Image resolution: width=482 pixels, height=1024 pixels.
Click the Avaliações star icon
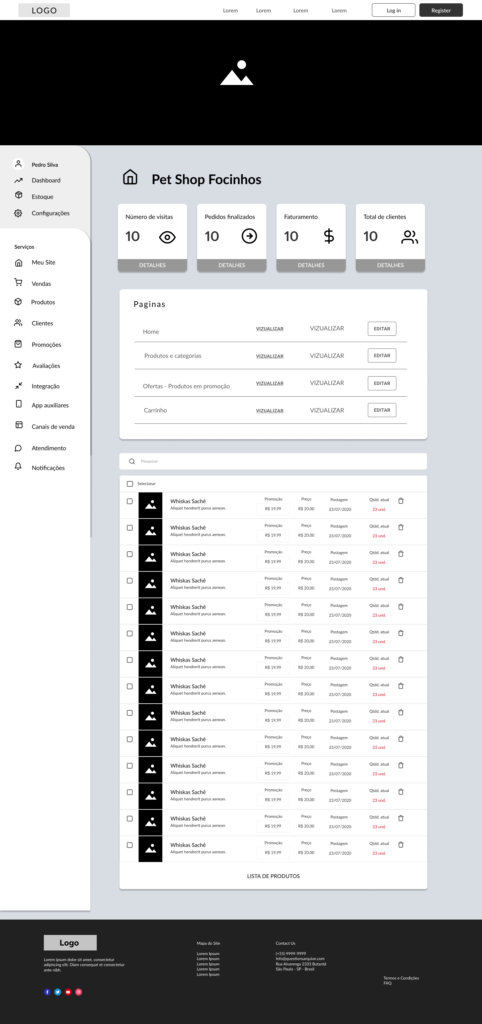18,365
